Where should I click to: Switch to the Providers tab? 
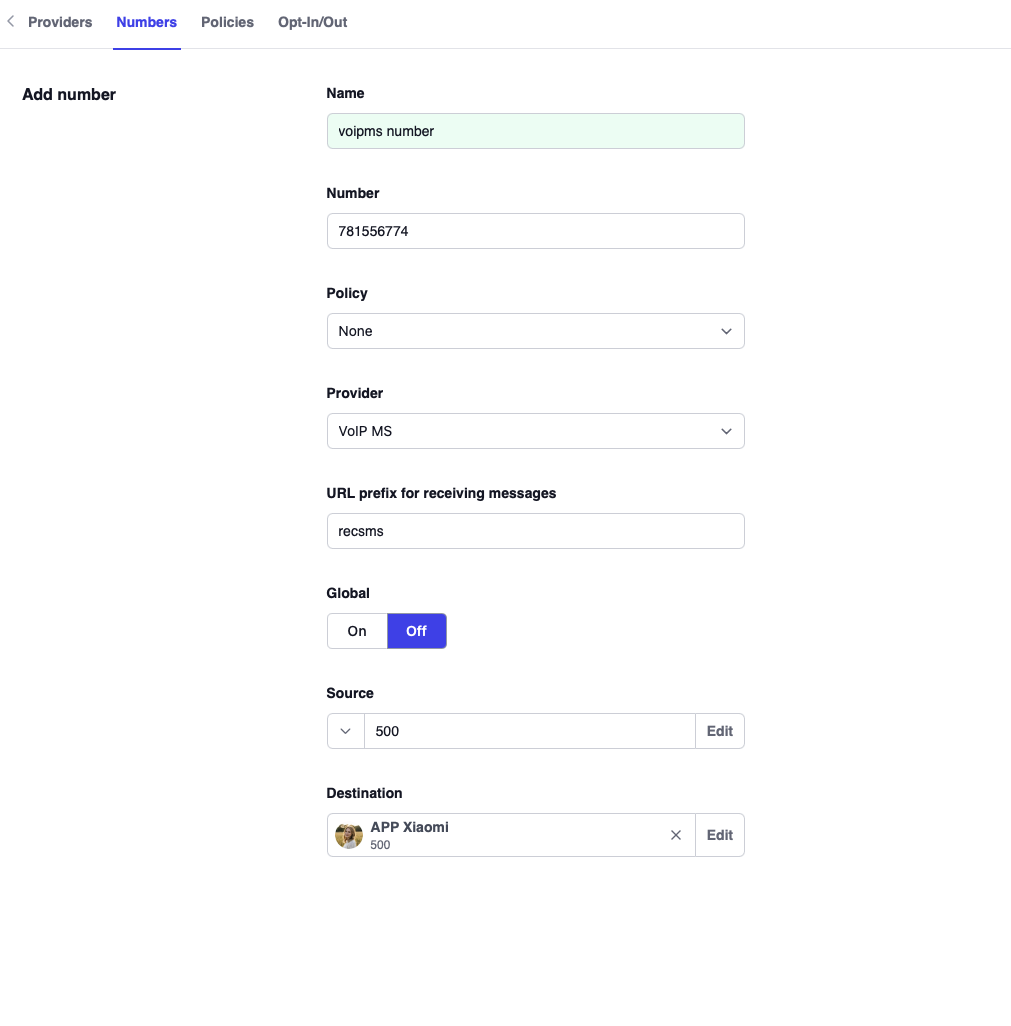click(x=60, y=22)
